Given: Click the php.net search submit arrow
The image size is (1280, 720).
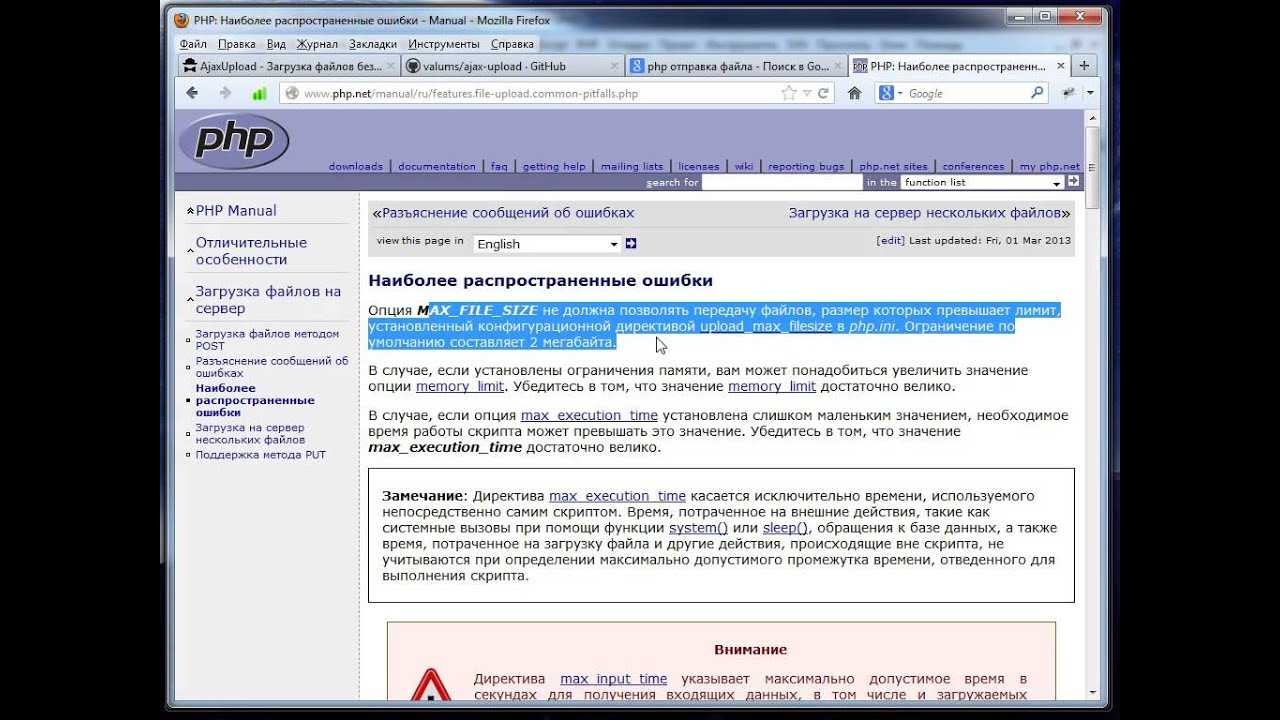Looking at the screenshot, I should click(x=1073, y=182).
